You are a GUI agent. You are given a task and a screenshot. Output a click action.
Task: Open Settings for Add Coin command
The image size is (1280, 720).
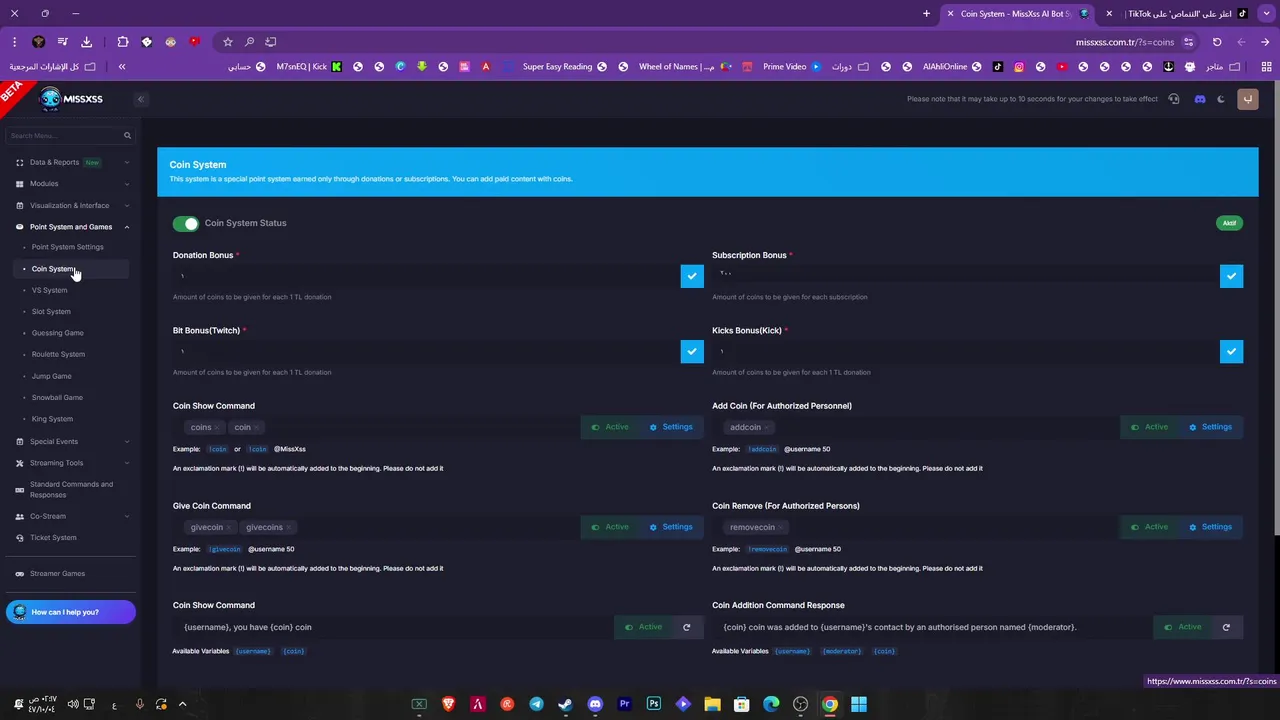point(1211,427)
